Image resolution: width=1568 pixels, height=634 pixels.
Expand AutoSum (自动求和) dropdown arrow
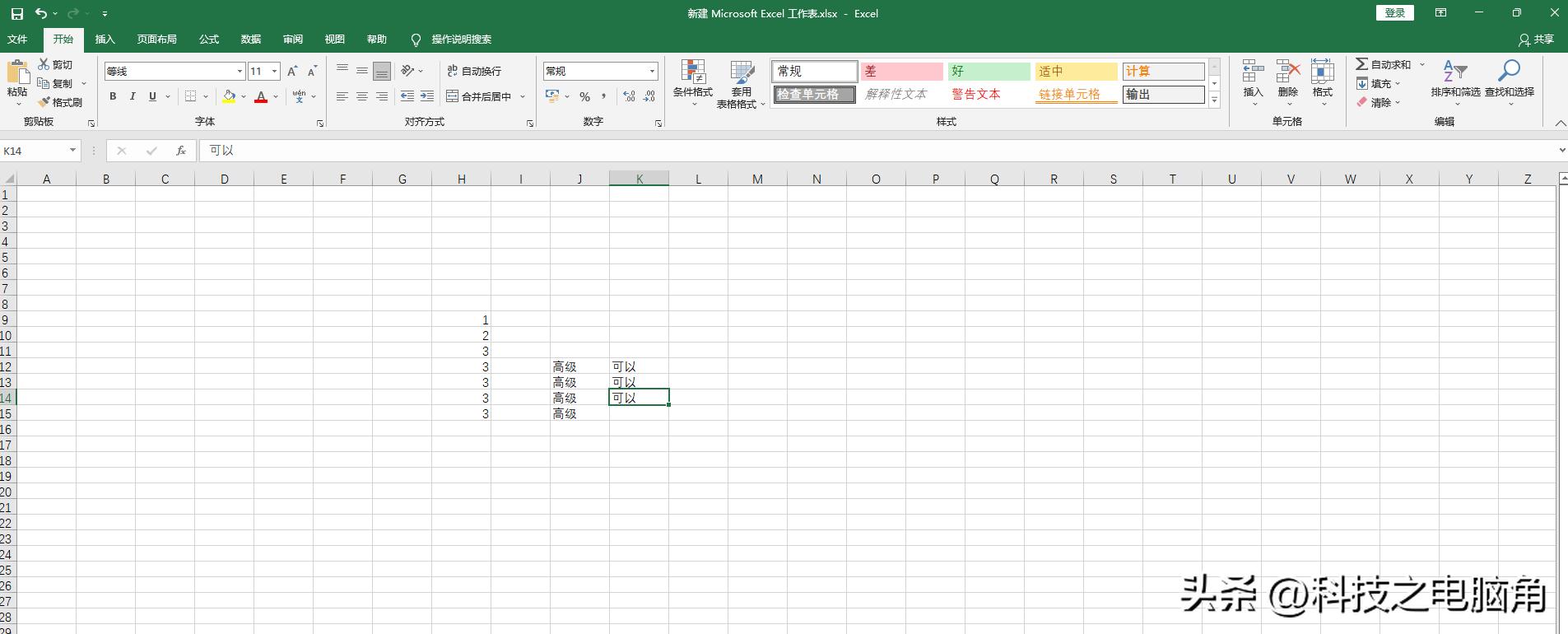pos(1421,64)
